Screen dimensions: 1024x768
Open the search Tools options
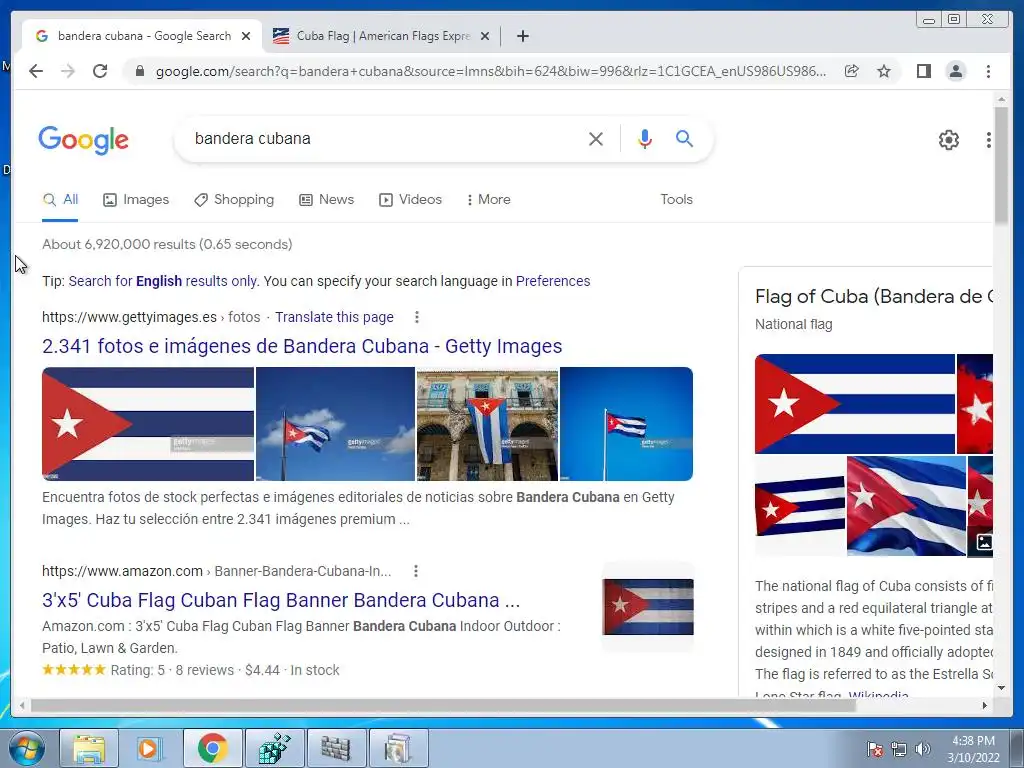pyautogui.click(x=676, y=200)
